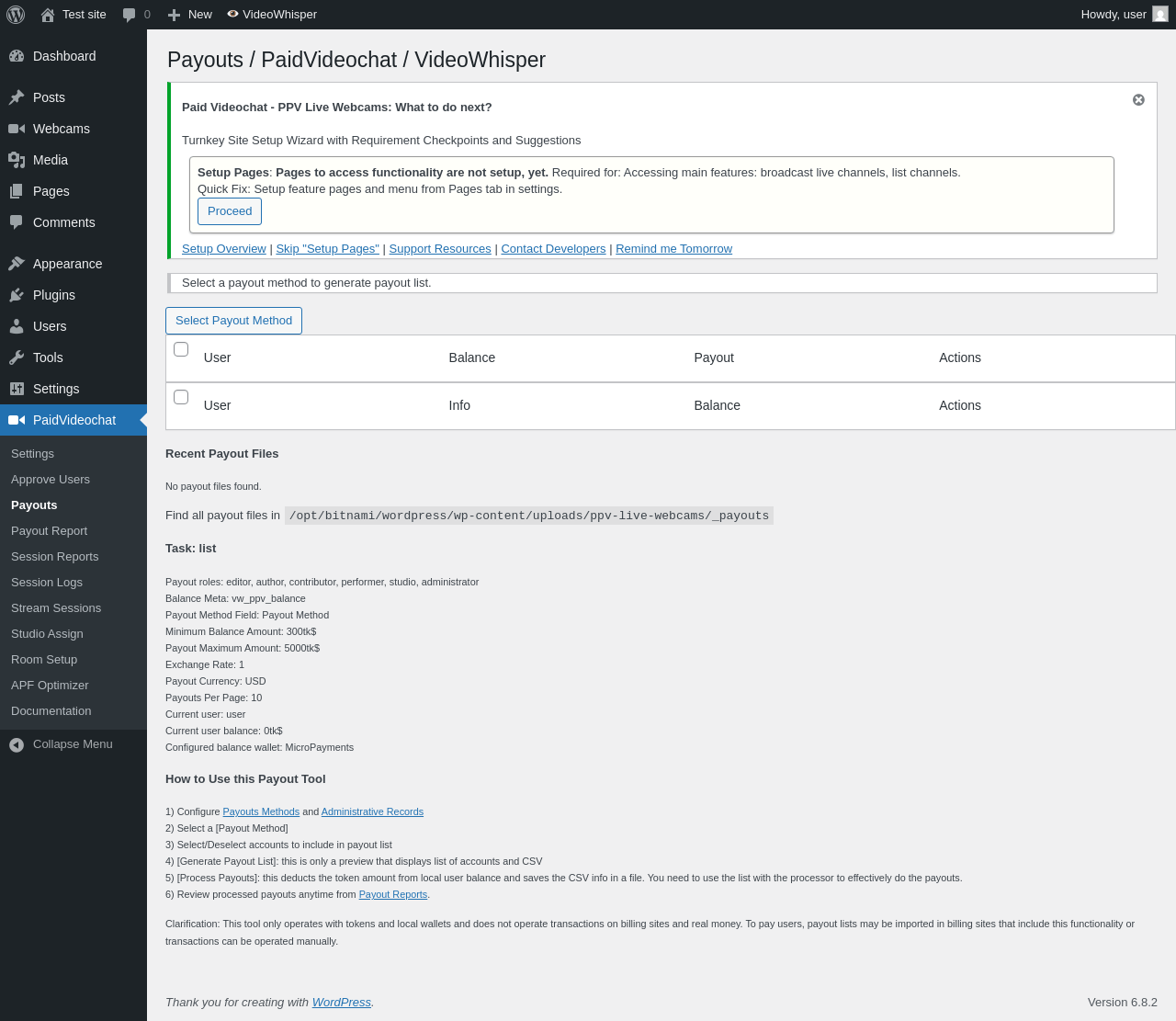Image resolution: width=1176 pixels, height=1021 pixels.
Task: Click the Settings sliders icon in sidebar
Action: point(17,389)
